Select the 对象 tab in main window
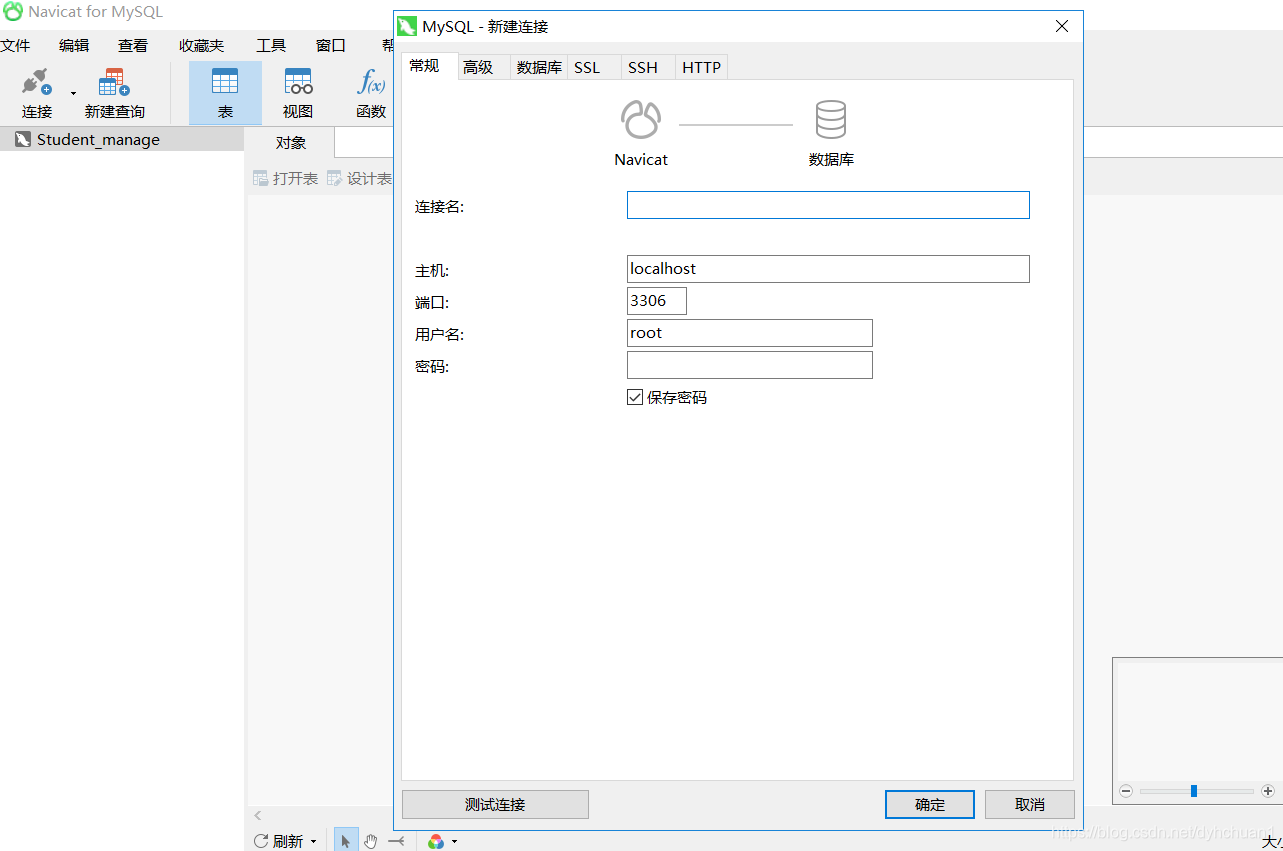 pyautogui.click(x=291, y=142)
